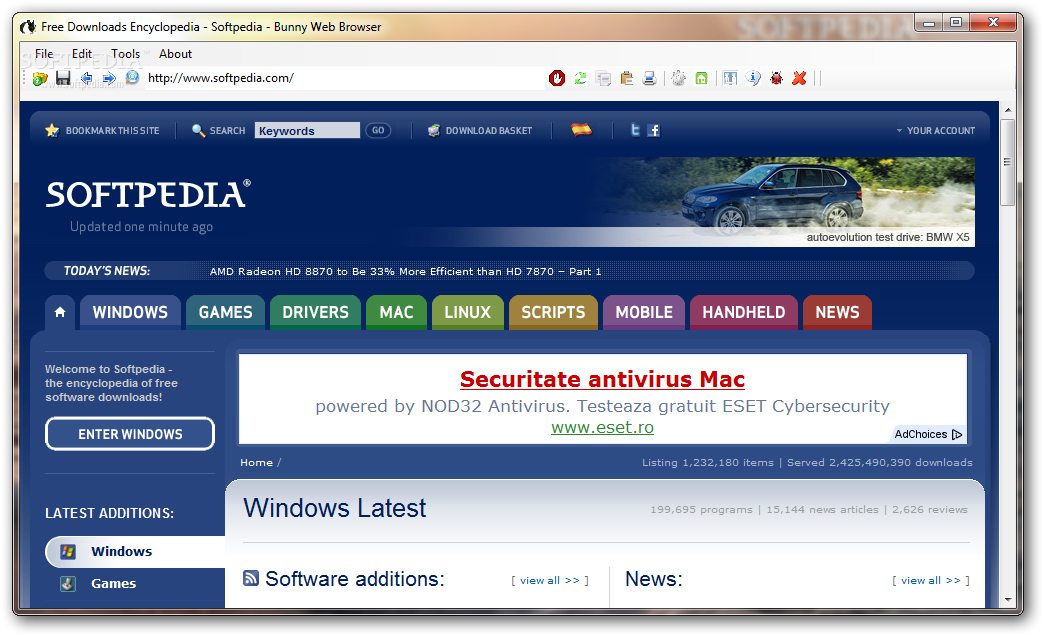Viewport: 1044px width, 636px height.
Task: Go forward with the right arrow
Action: coord(109,79)
